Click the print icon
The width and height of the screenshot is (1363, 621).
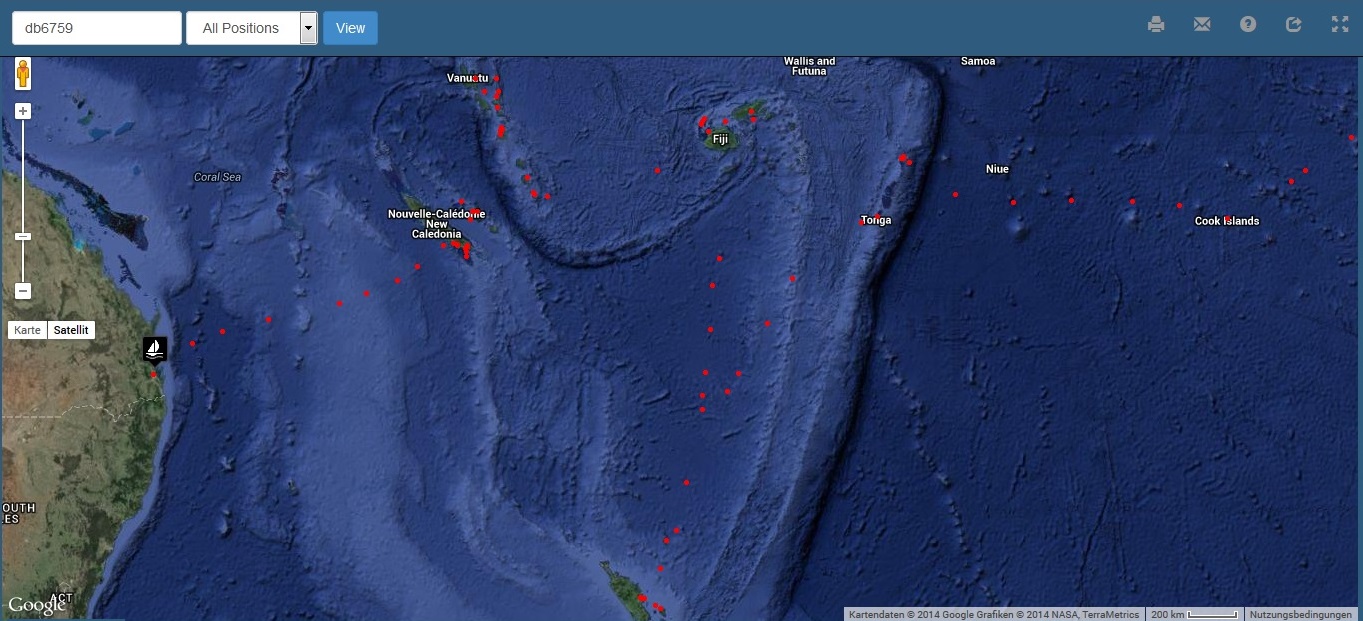(x=1156, y=25)
